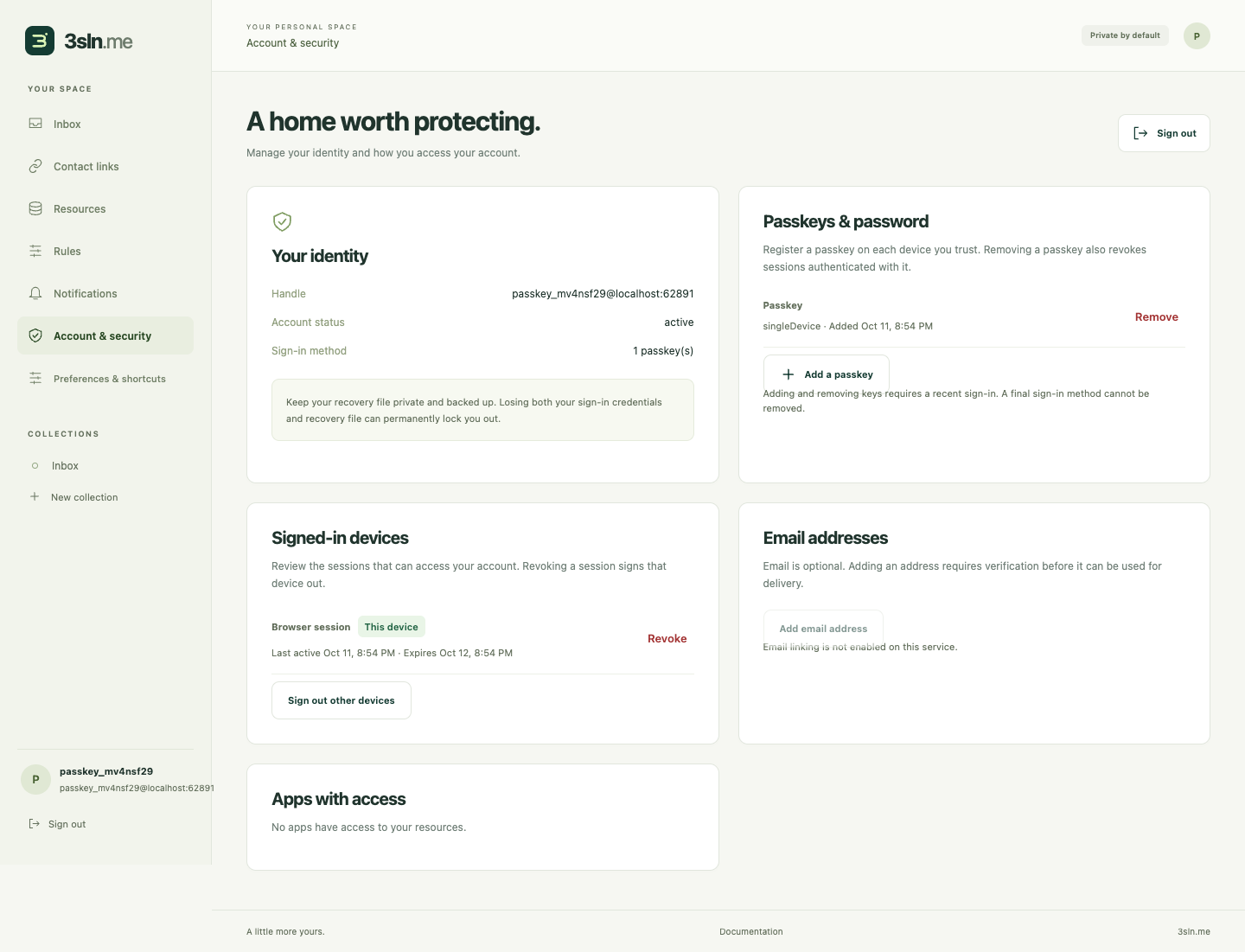Click the shield check icon above Your identity

click(282, 222)
